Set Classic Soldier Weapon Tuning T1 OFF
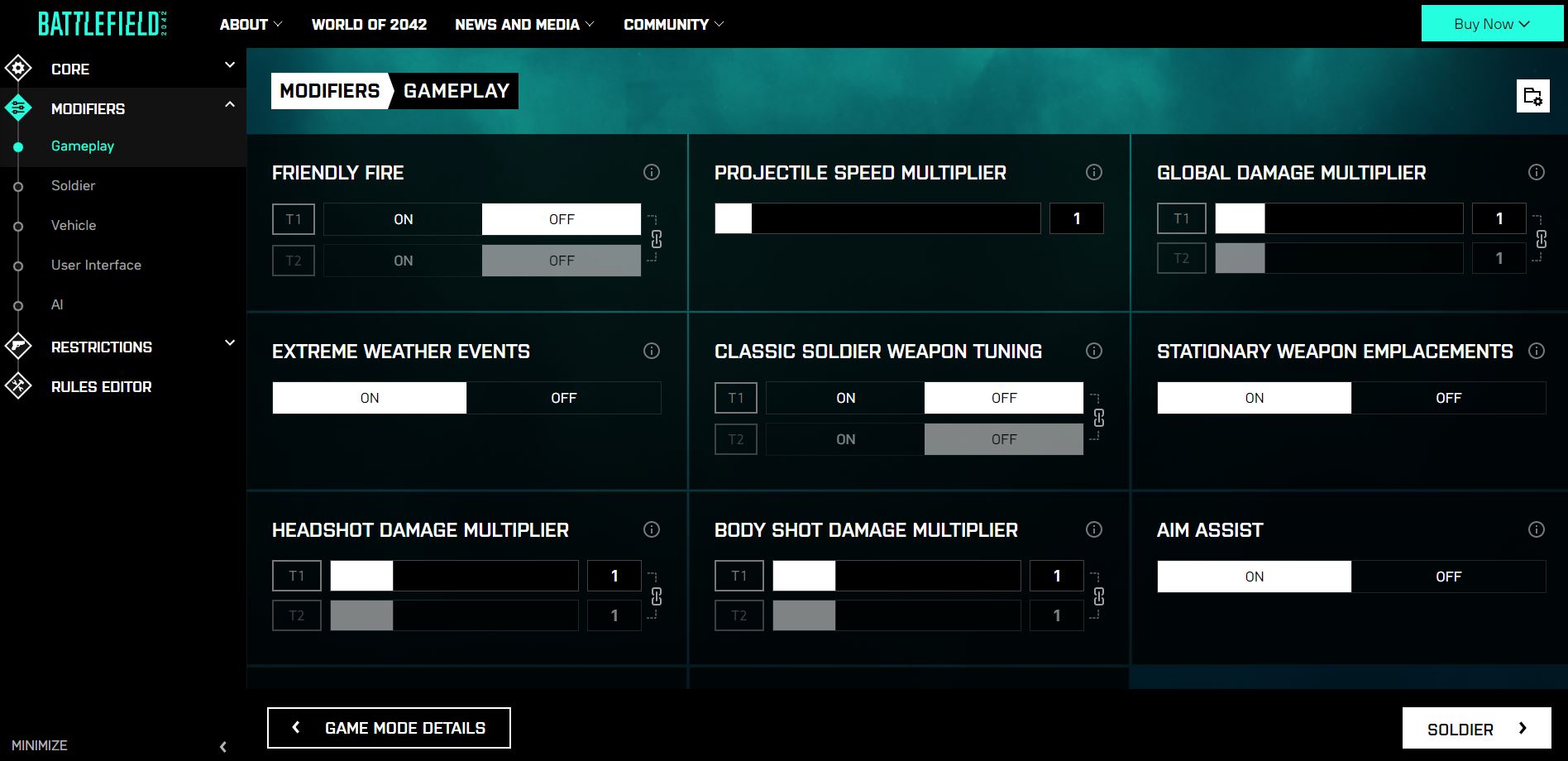The width and height of the screenshot is (1568, 761). pos(1004,398)
